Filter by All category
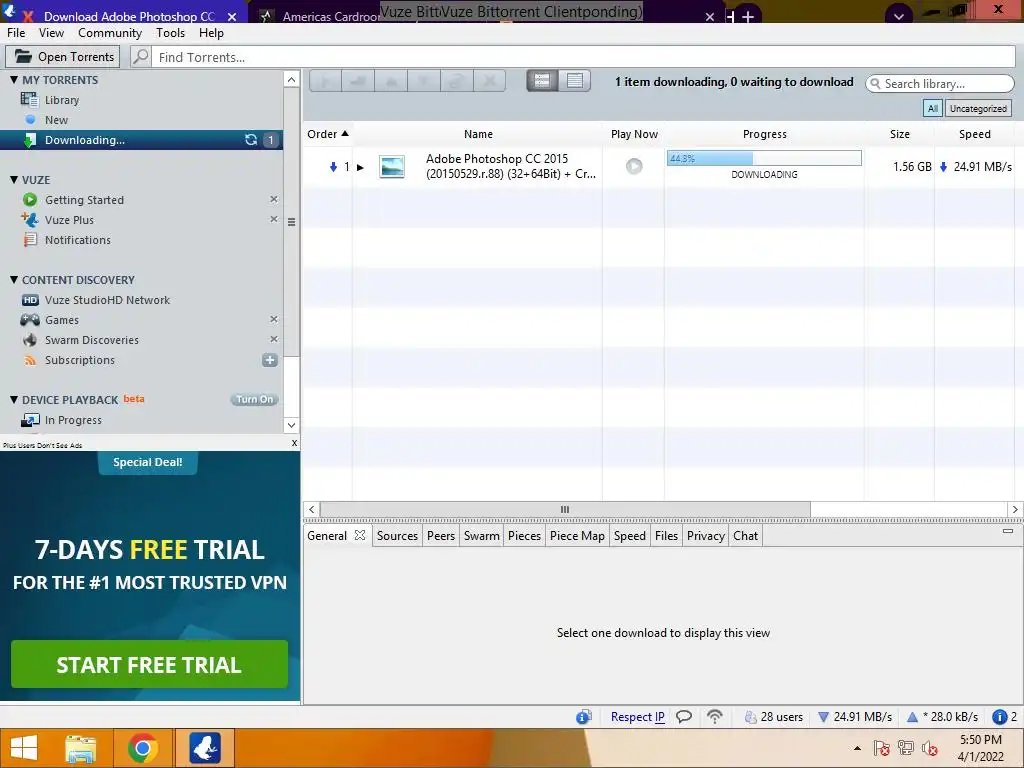Image resolution: width=1024 pixels, height=768 pixels. [x=933, y=108]
